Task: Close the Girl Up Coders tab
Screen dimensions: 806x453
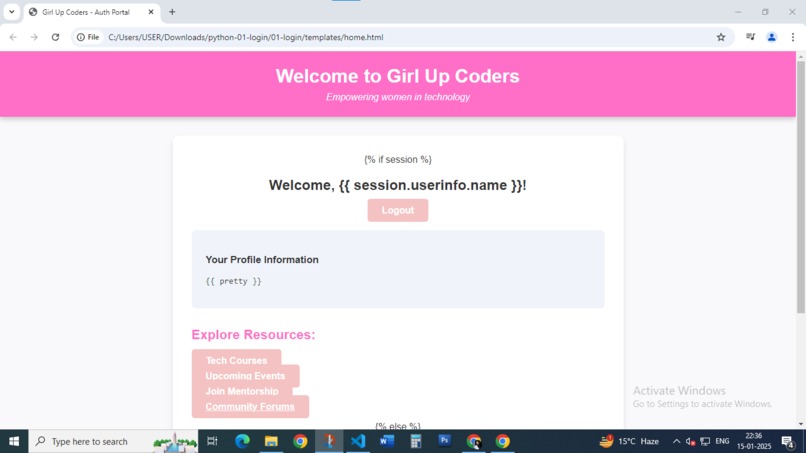Action: (x=151, y=12)
